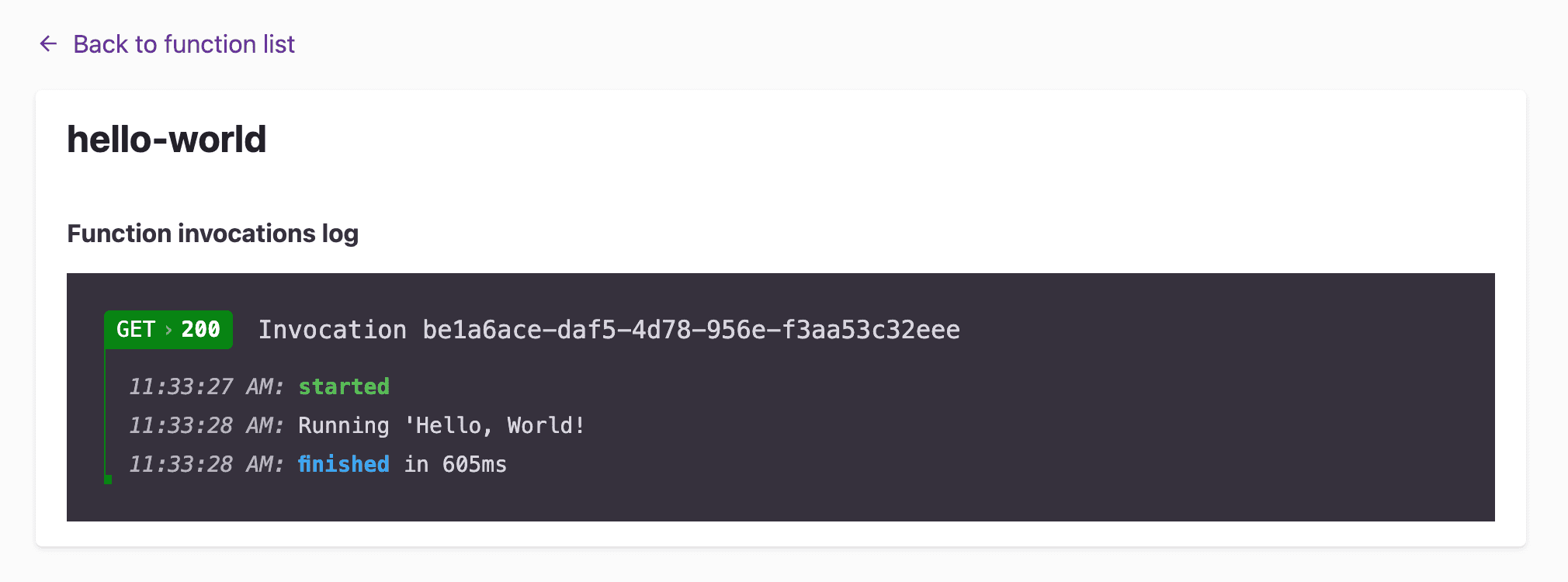Click the GET method label in badge
Viewport: 1568px width, 582px height.
coord(136,330)
